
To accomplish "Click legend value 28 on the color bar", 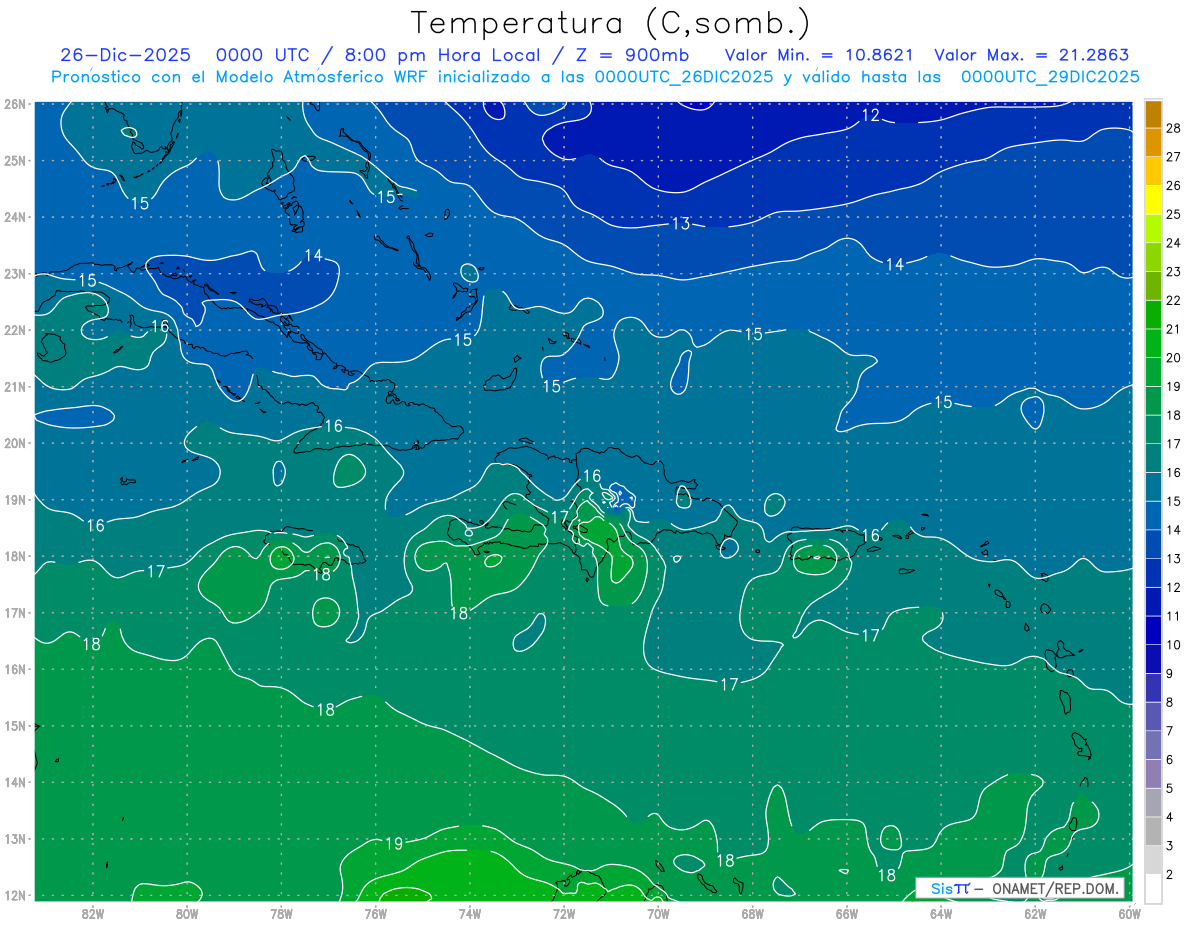I will tap(1174, 128).
